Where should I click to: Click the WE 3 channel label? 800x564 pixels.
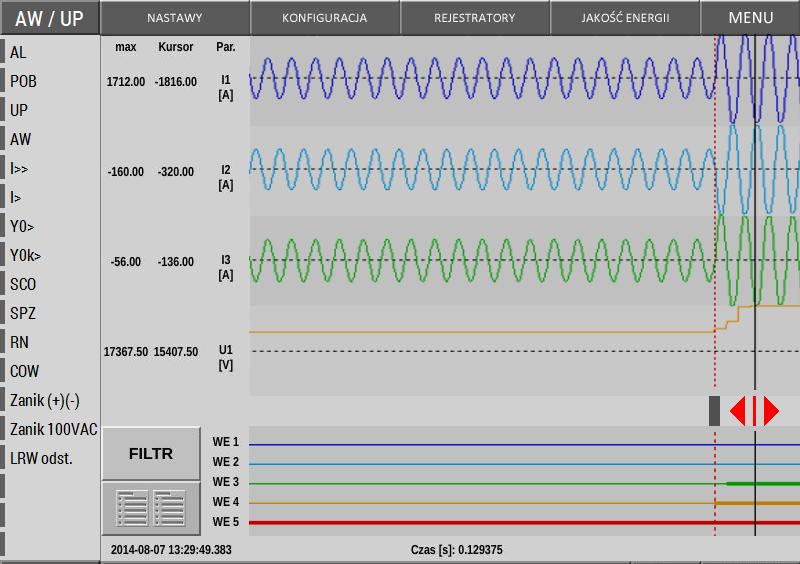pyautogui.click(x=226, y=482)
